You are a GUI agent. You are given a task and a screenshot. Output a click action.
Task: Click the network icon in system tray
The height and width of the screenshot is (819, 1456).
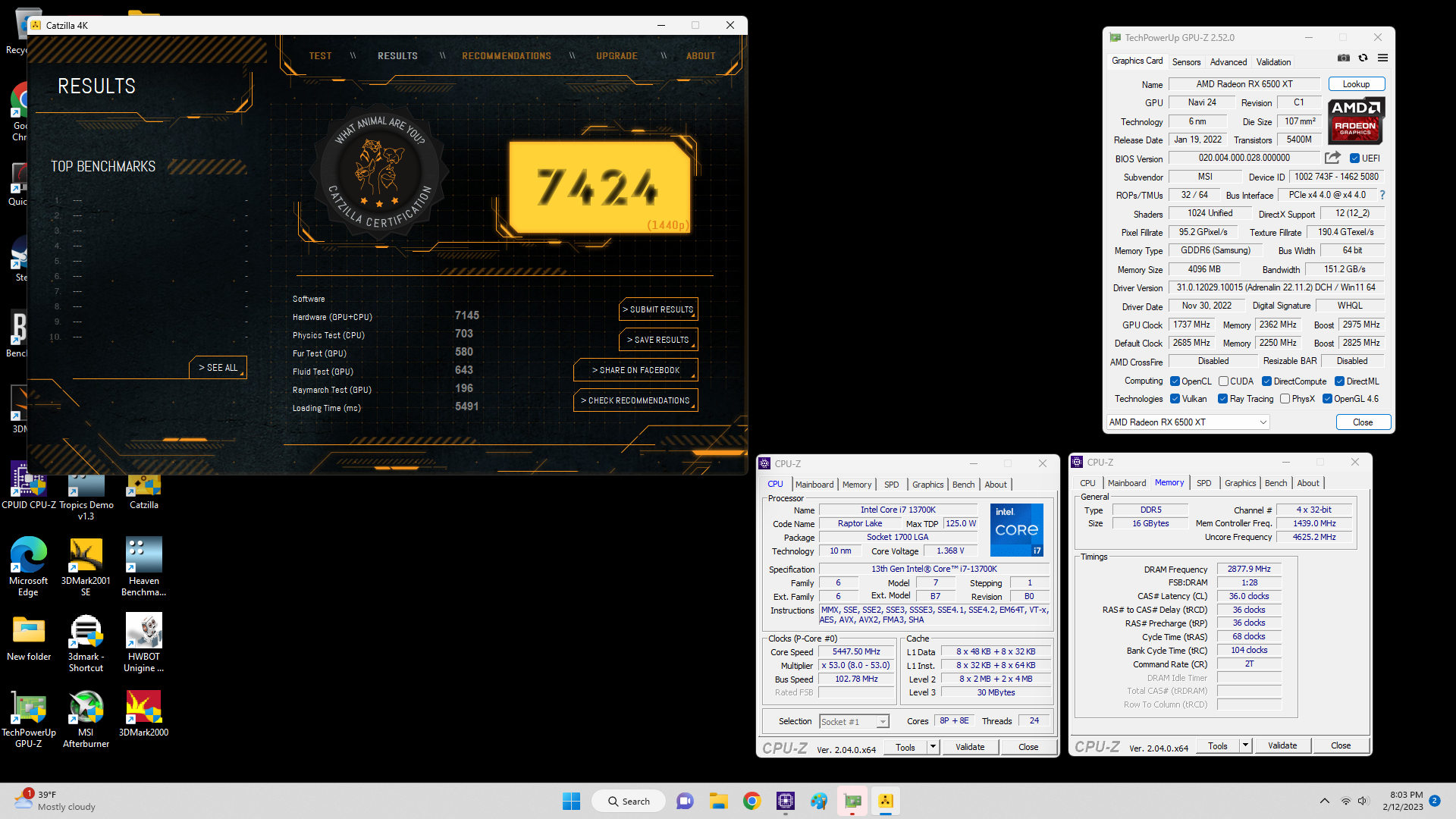coord(1345,801)
